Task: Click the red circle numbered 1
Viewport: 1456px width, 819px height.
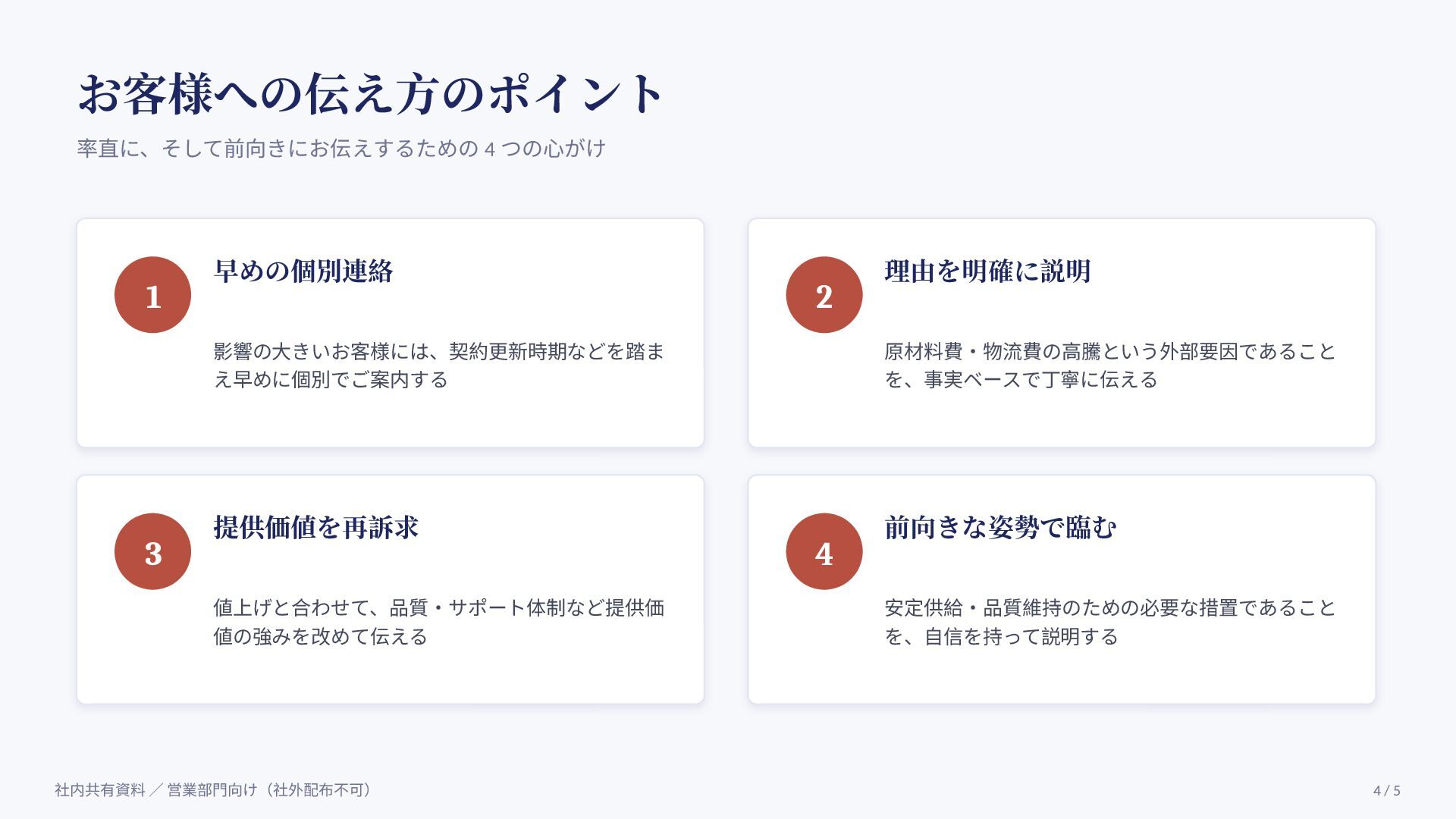Action: coord(152,295)
